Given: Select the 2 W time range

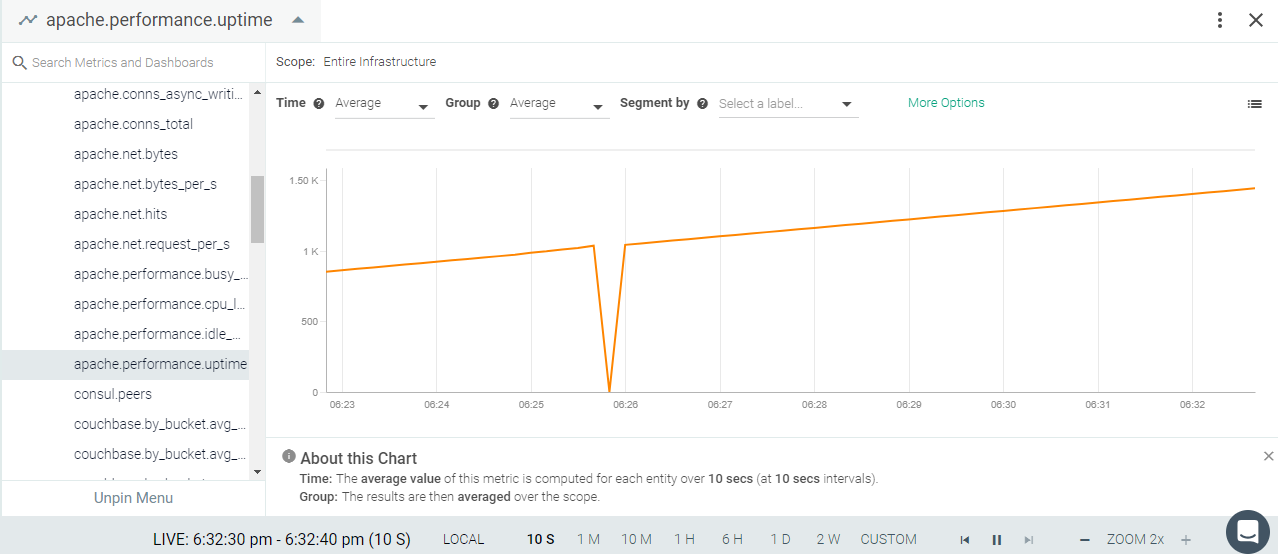Looking at the screenshot, I should click(x=828, y=539).
